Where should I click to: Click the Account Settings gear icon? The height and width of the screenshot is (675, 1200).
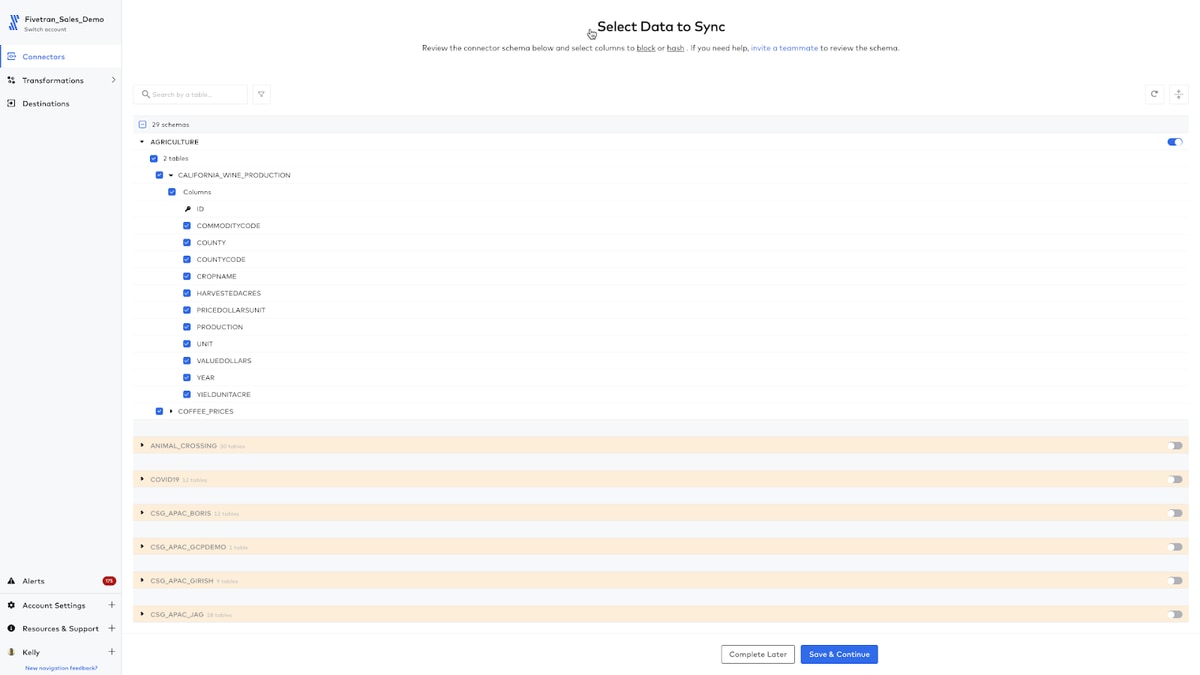[11, 605]
